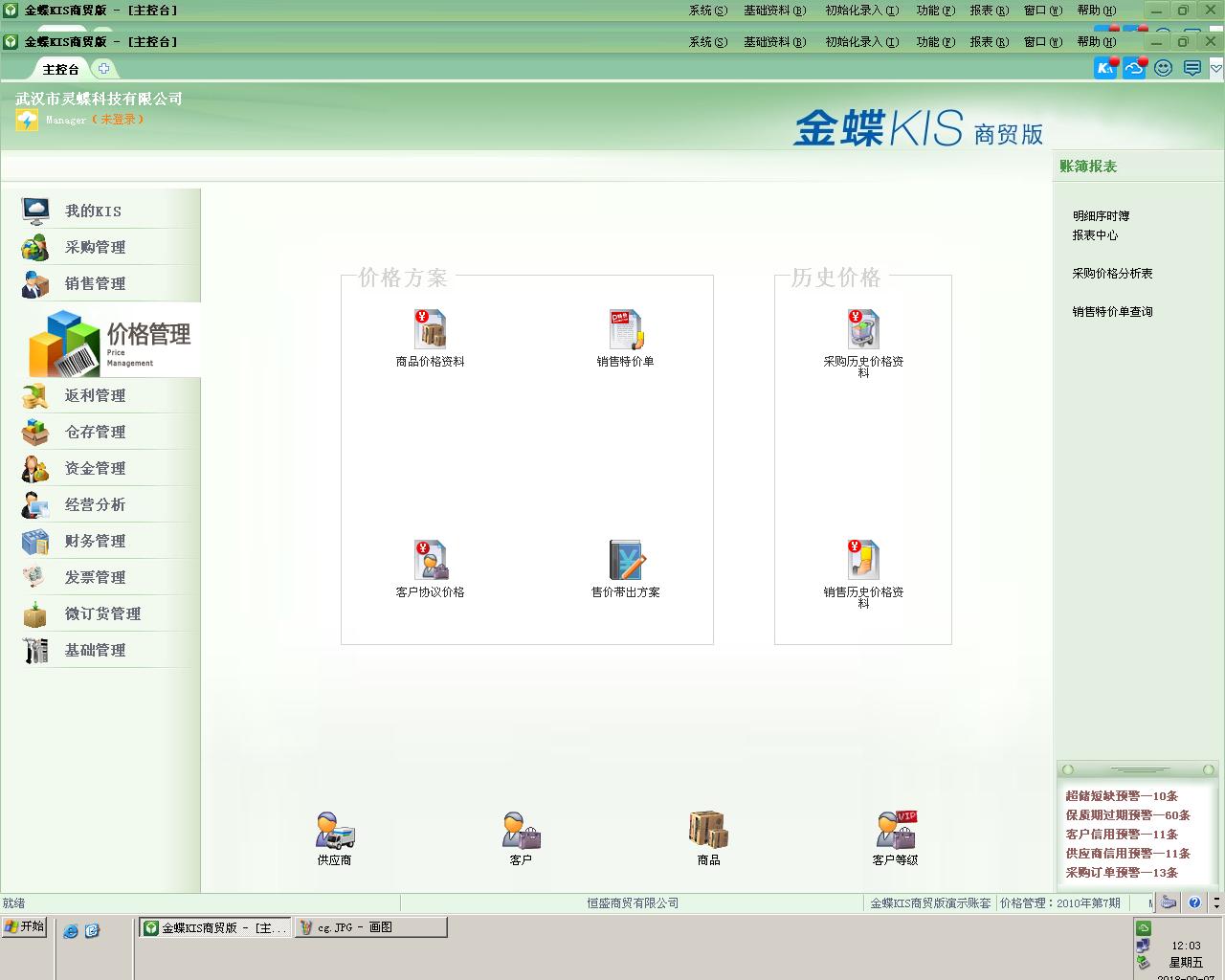
Task: Select the 价格管理 Price Management module
Action: [x=109, y=341]
